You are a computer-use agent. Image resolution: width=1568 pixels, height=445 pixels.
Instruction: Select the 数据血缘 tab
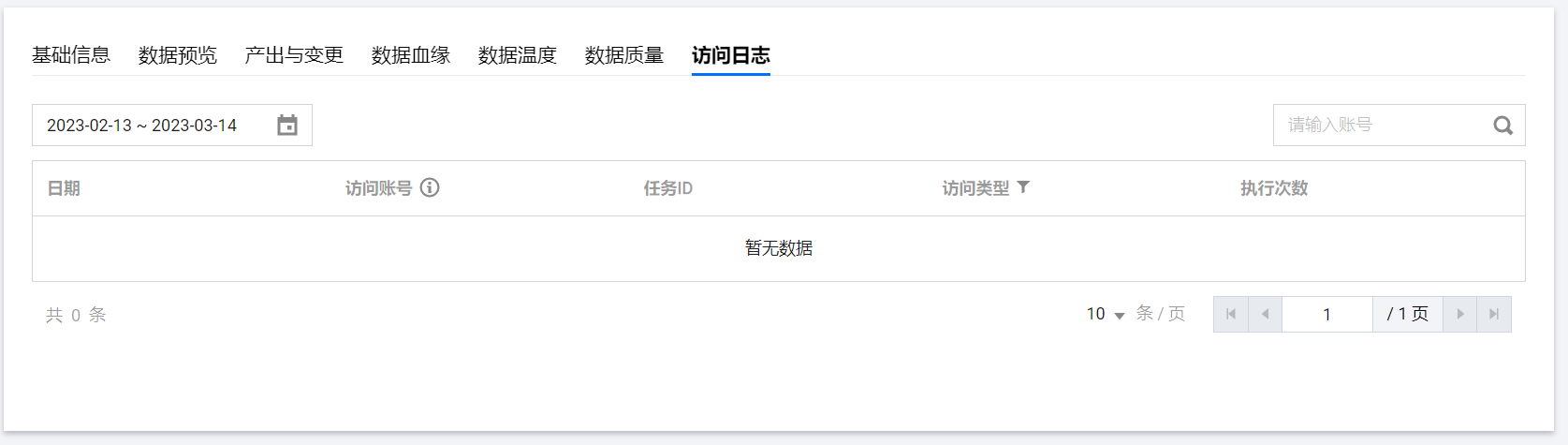(x=411, y=55)
